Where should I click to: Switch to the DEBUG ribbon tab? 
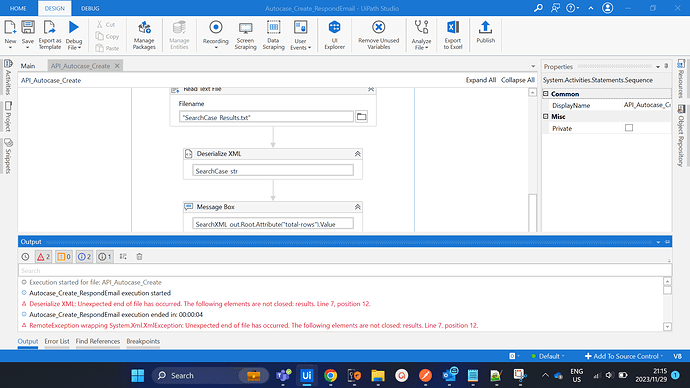(x=90, y=8)
